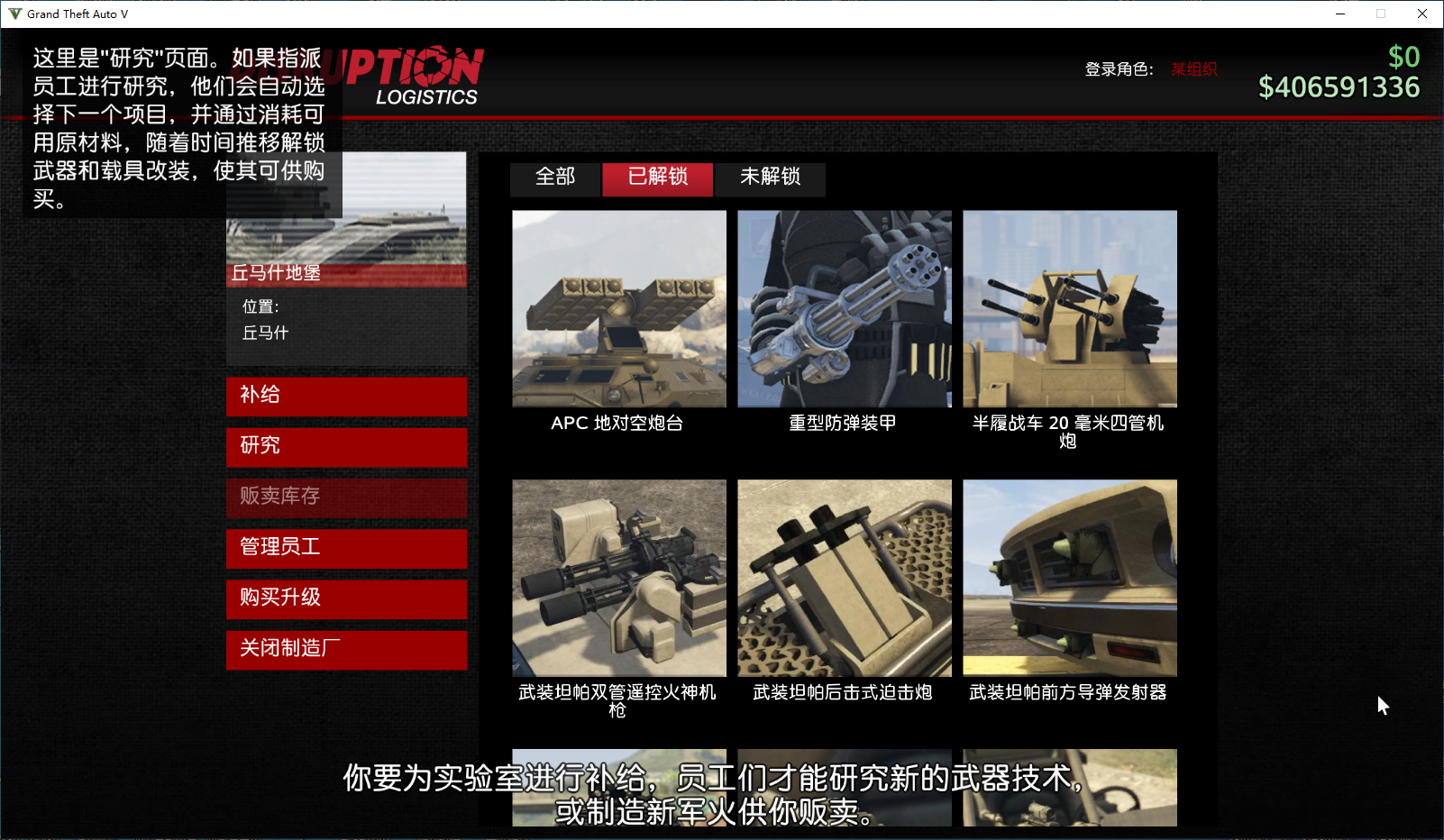Click the $406591336 bank balance
Screen dimensions: 1444x840
[1339, 87]
